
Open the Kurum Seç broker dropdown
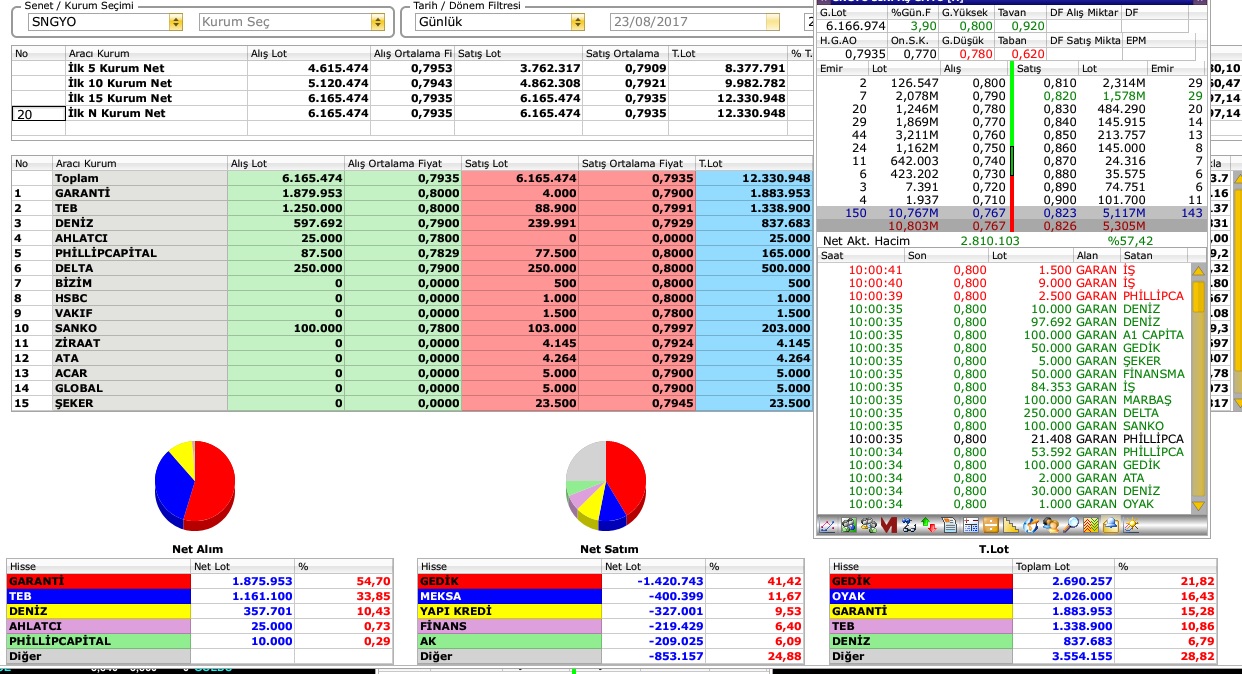coord(378,21)
